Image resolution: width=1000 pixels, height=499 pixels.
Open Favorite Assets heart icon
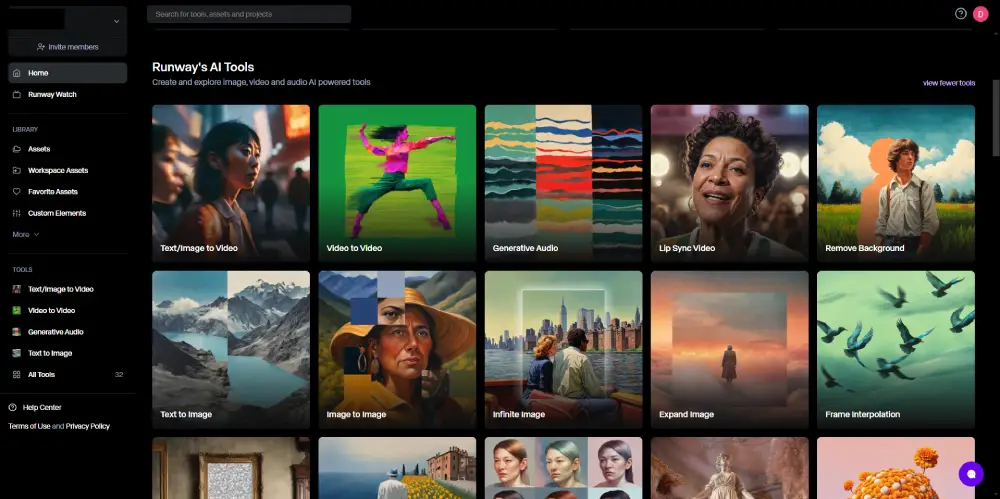(17, 192)
